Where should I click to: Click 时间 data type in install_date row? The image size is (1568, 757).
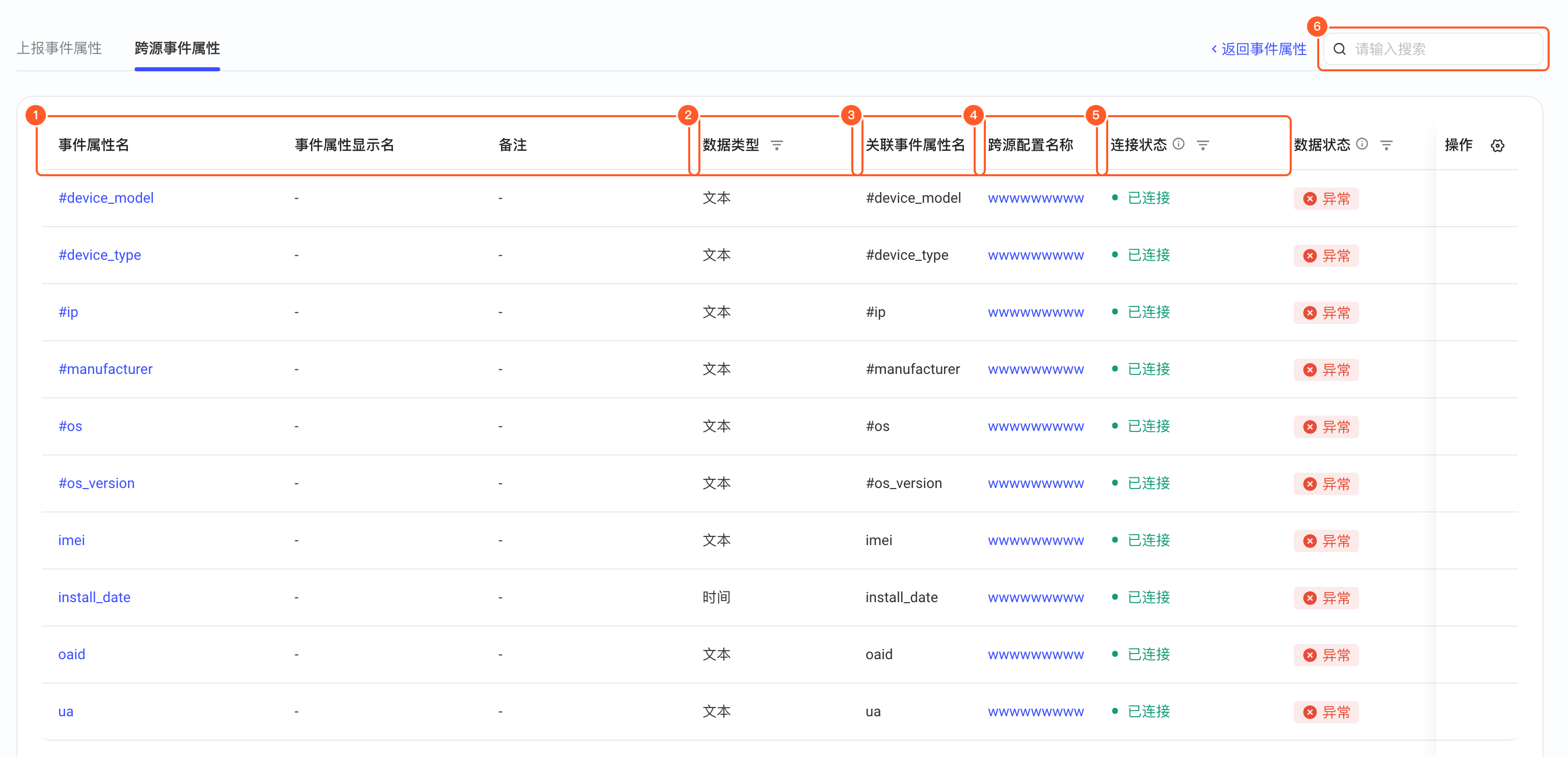(716, 597)
